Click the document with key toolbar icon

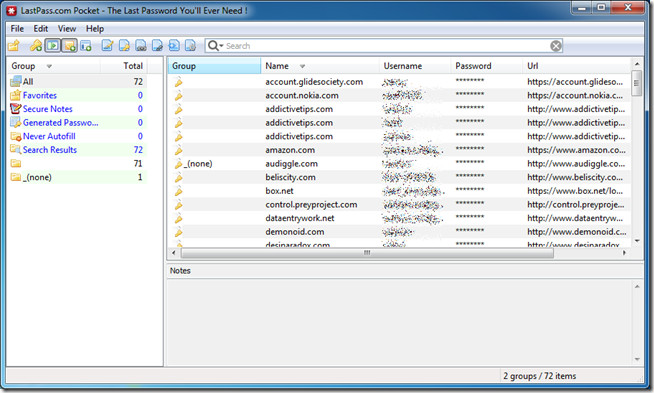pyautogui.click(x=124, y=45)
